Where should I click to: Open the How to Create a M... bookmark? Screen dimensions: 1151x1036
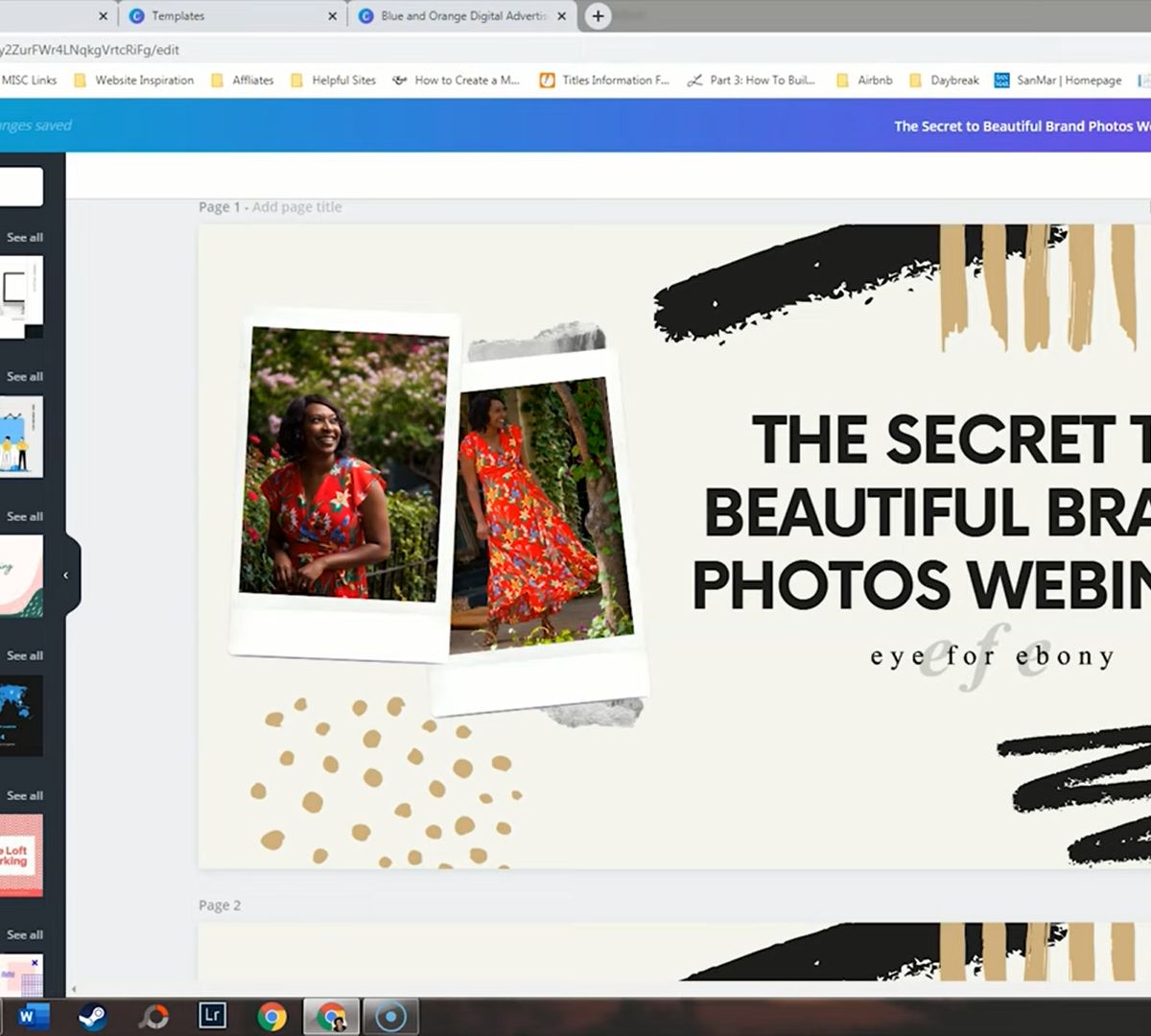click(456, 81)
